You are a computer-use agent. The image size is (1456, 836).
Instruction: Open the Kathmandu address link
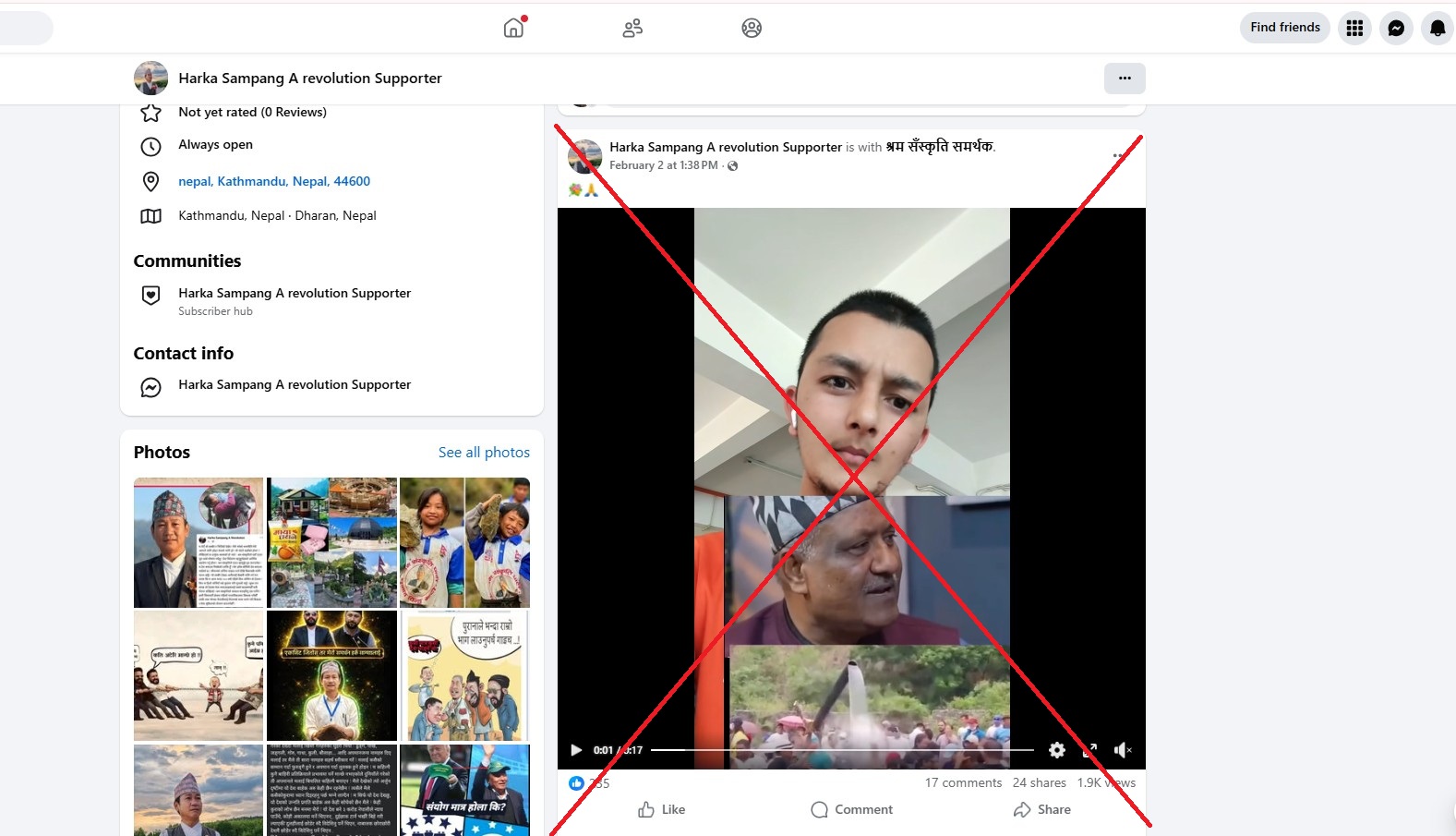[274, 181]
